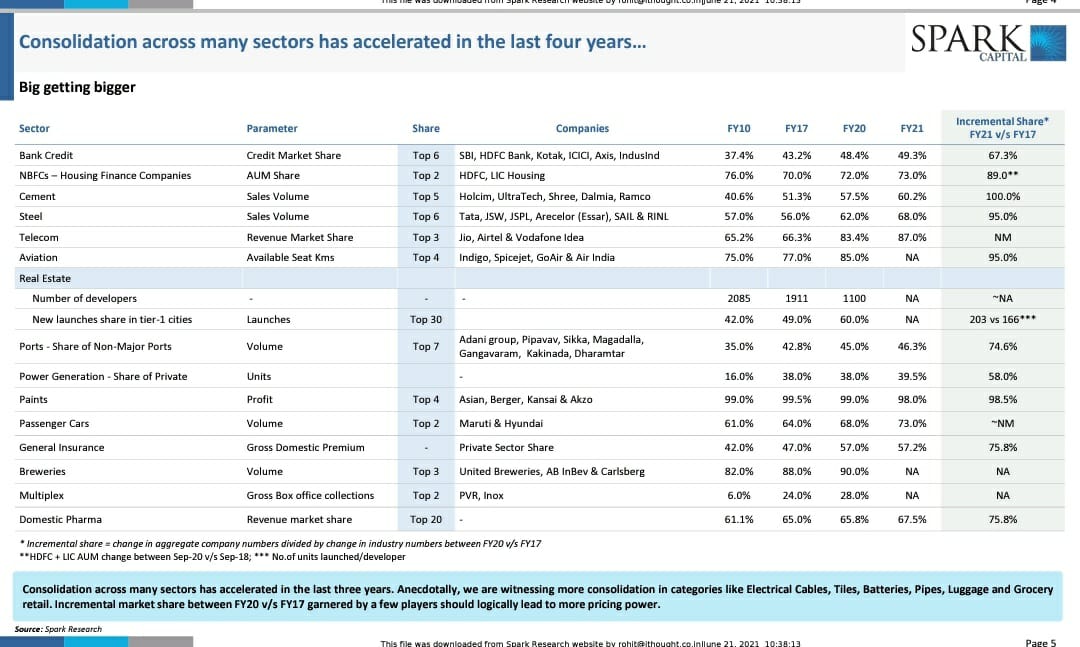
Task: Click the '* Incremental share' footnote line
Action: pyautogui.click(x=280, y=544)
